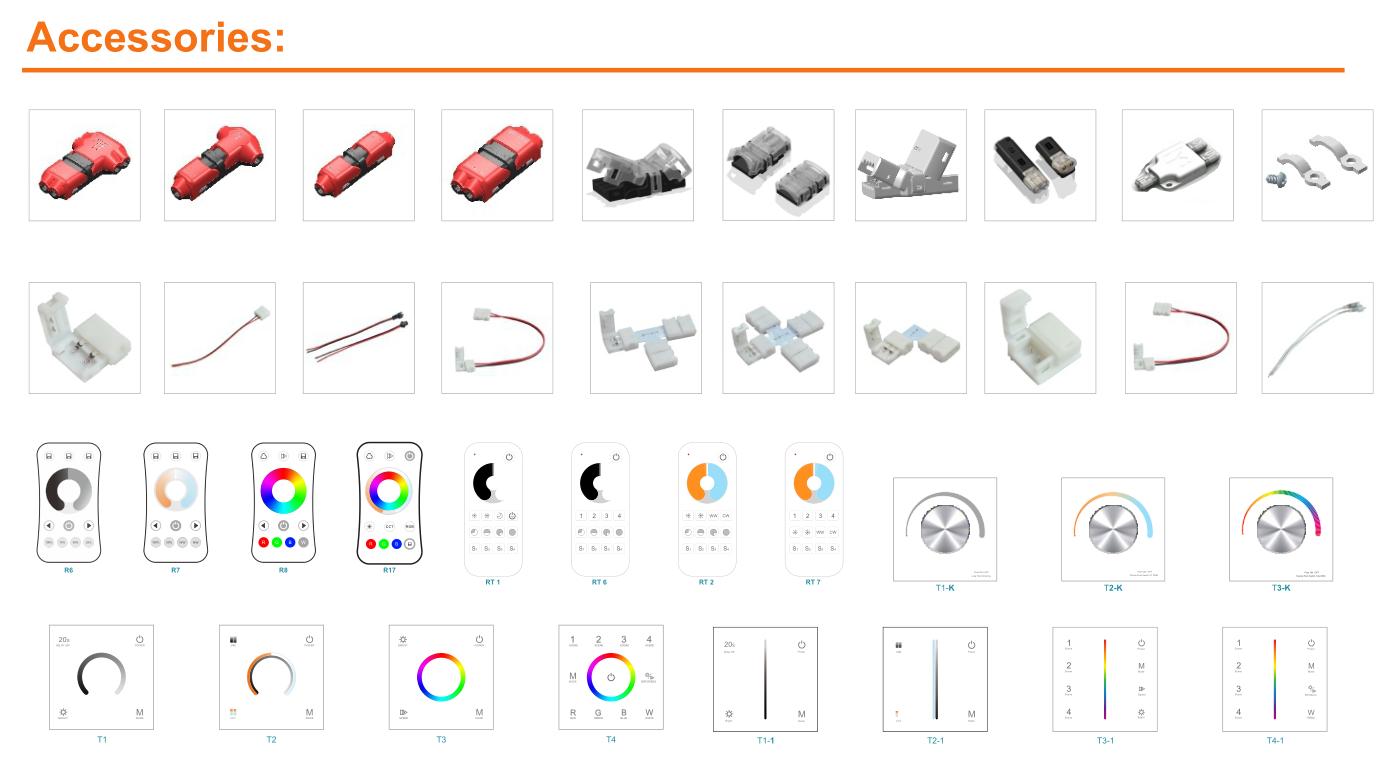Click the T3-K label text

tap(1281, 588)
